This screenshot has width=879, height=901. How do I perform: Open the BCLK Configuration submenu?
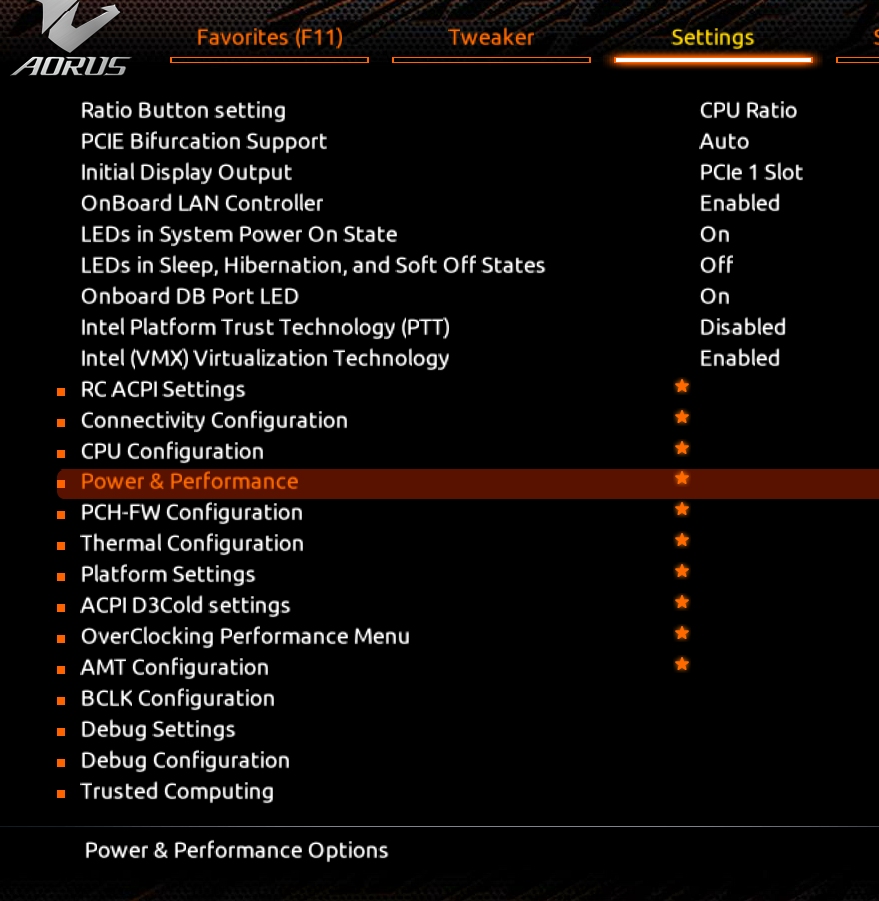click(x=177, y=699)
